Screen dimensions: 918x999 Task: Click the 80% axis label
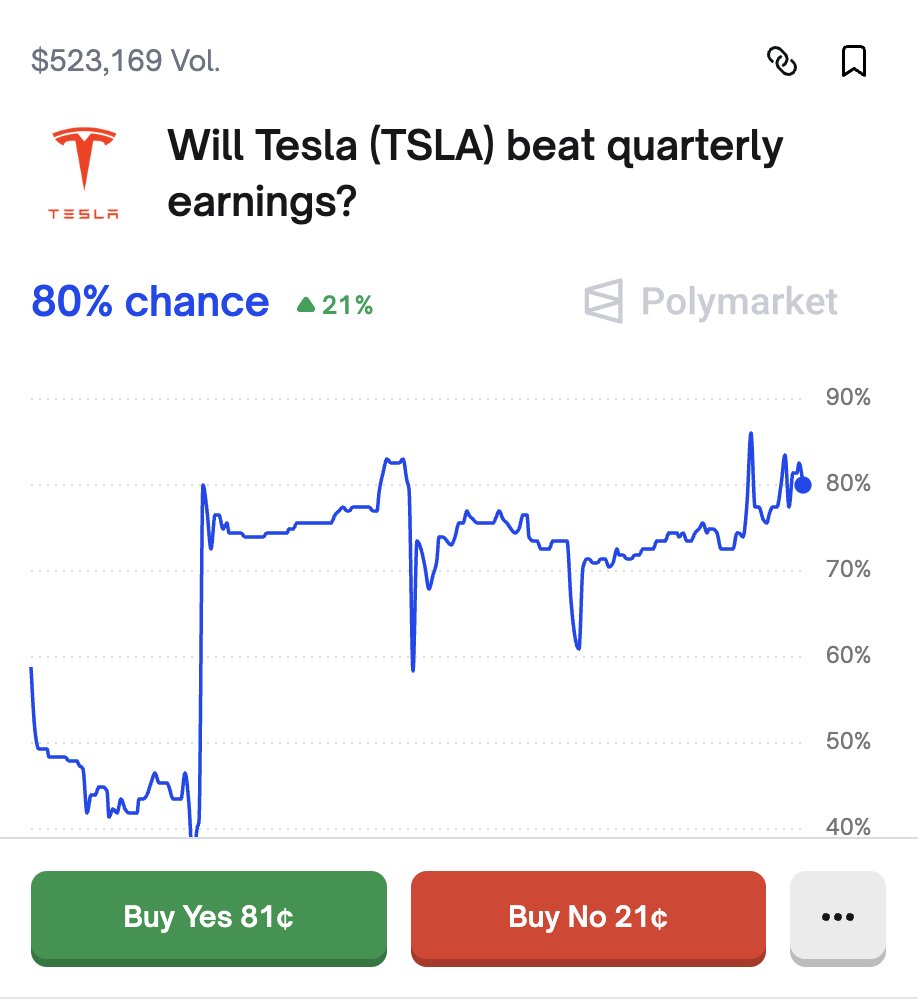click(x=848, y=484)
